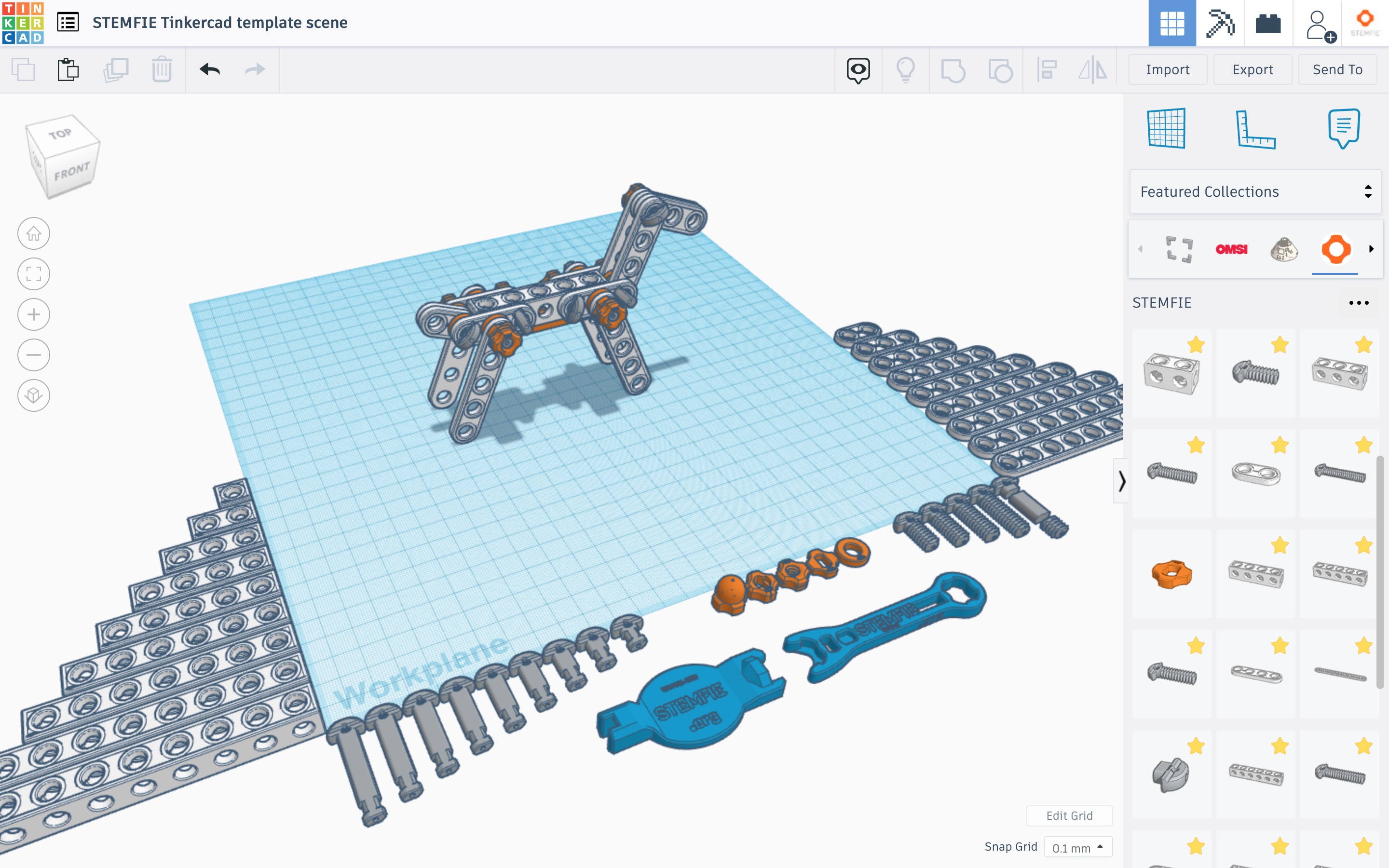Switch to Blocks pickaxe mode
Screen dimensions: 1389x868
pos(1220,24)
